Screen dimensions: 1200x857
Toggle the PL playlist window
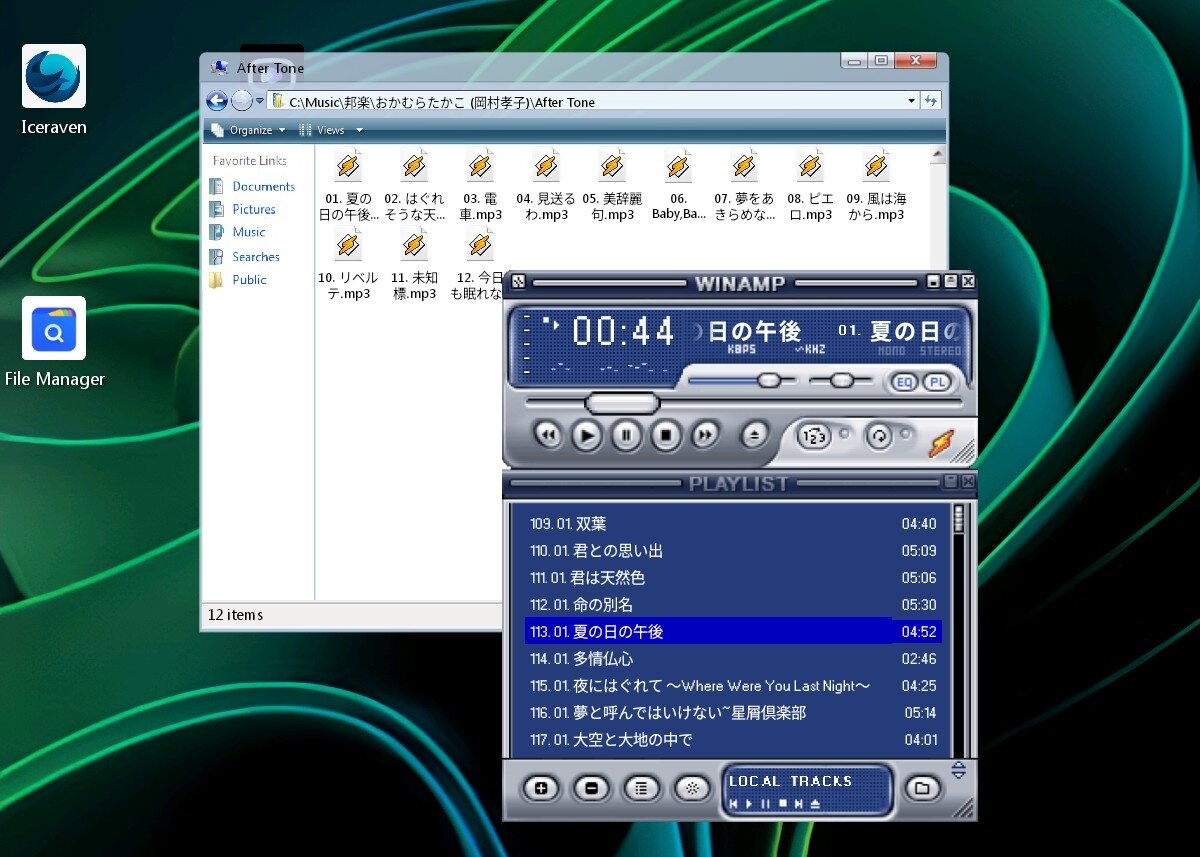(x=937, y=382)
